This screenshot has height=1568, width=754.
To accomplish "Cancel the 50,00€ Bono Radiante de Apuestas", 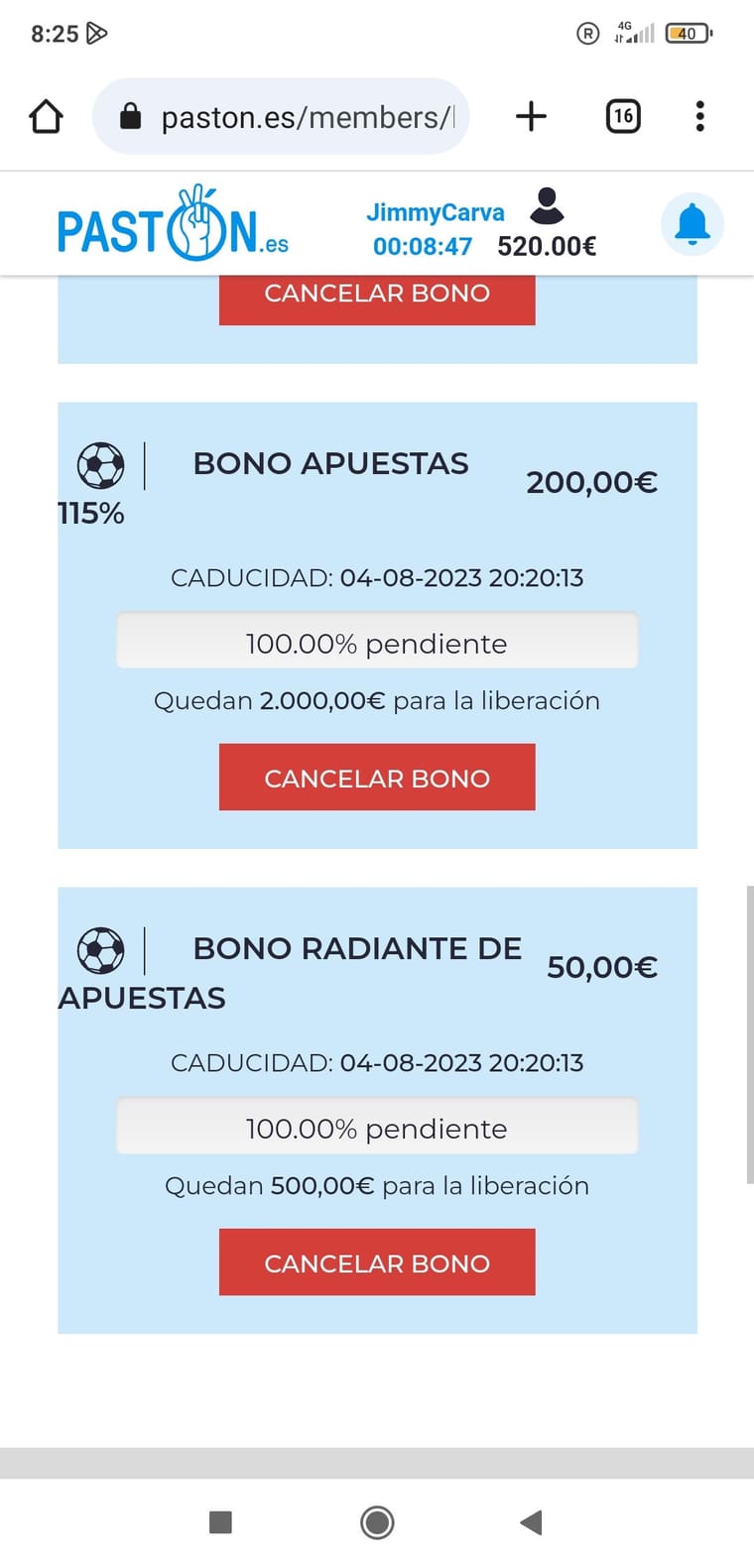I will point(377,1263).
